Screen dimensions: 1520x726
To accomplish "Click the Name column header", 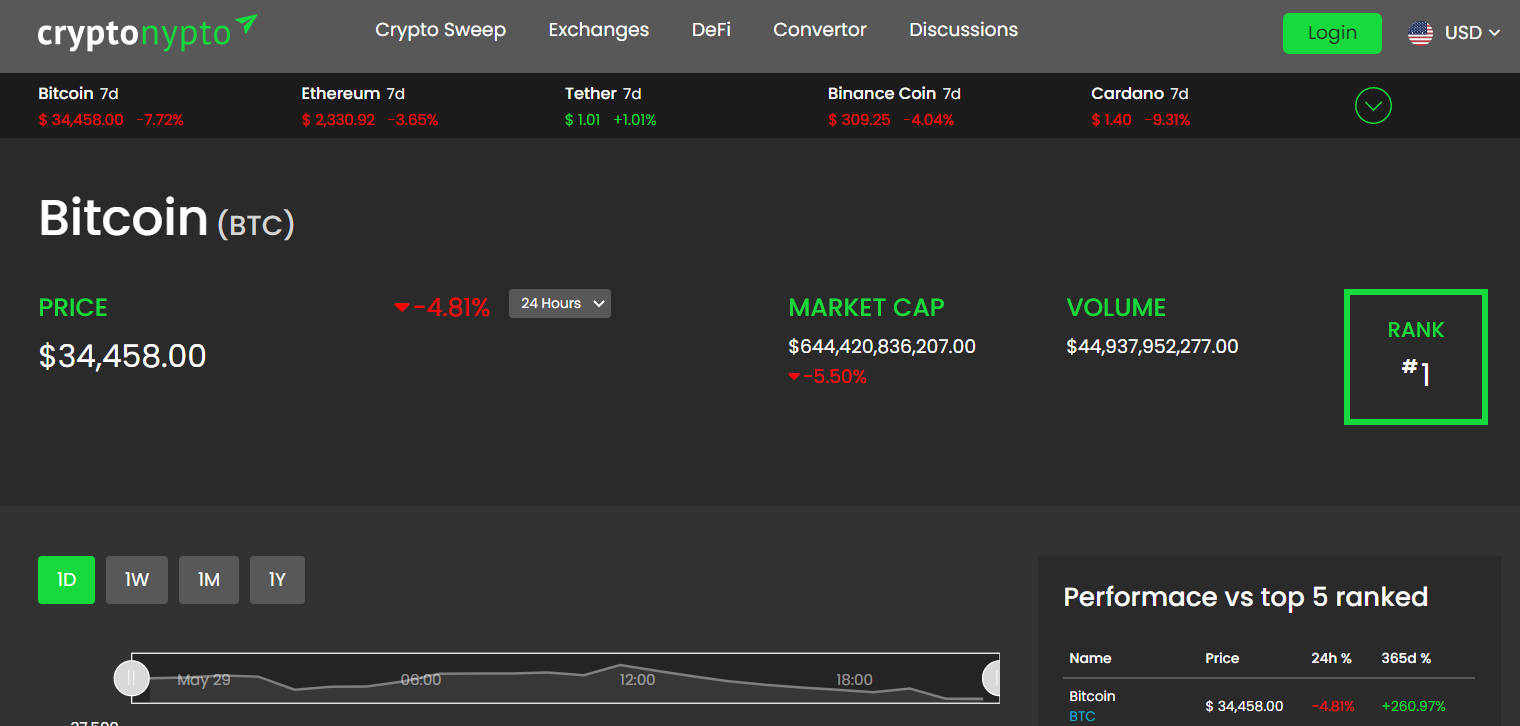I will point(1090,658).
